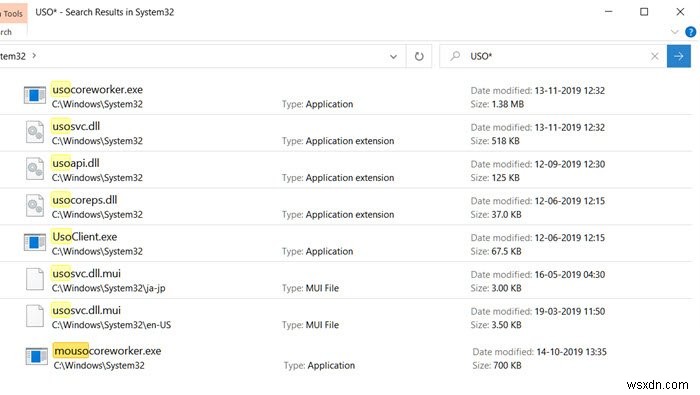This screenshot has width=700, height=395.
Task: Click the size value 1.38 MB
Action: coord(508,104)
